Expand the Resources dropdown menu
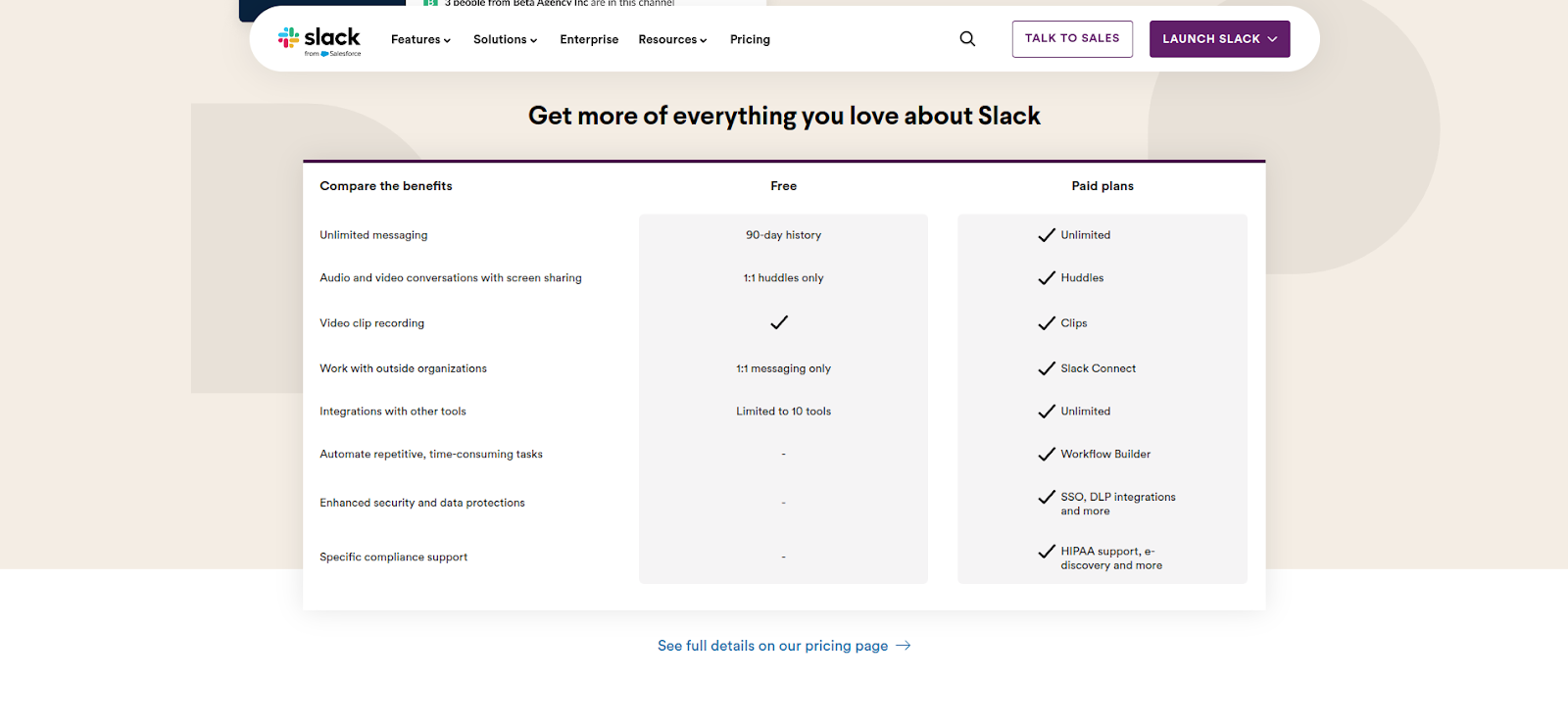Screen dimensions: 1568x728 (672, 40)
